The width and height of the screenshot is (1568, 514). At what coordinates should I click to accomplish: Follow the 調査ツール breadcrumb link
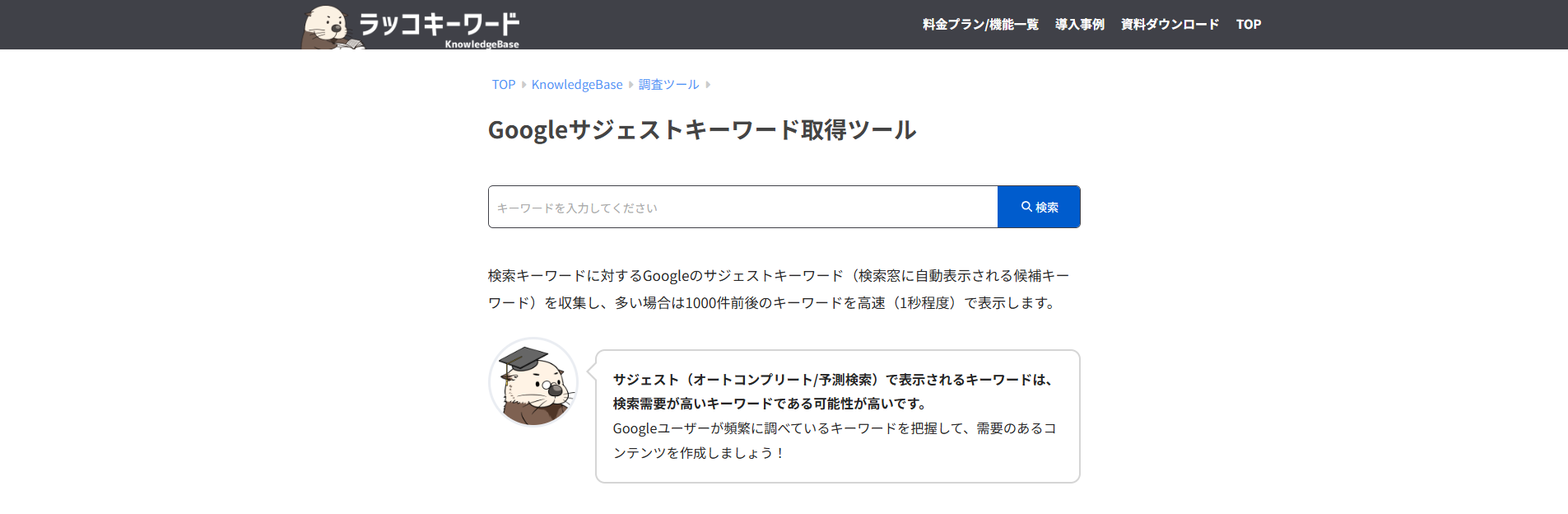click(668, 84)
